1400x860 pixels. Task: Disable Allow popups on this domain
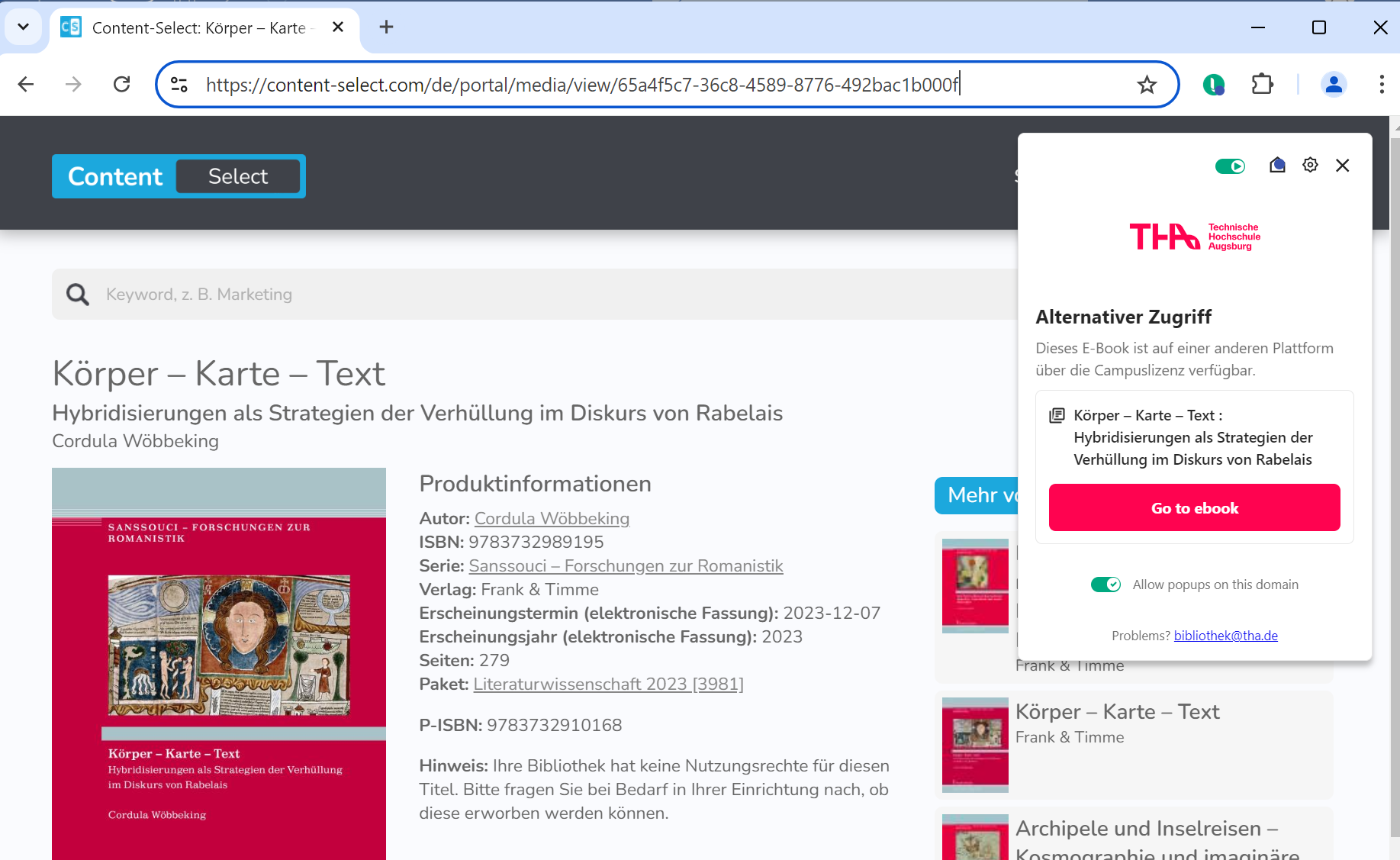pos(1106,585)
